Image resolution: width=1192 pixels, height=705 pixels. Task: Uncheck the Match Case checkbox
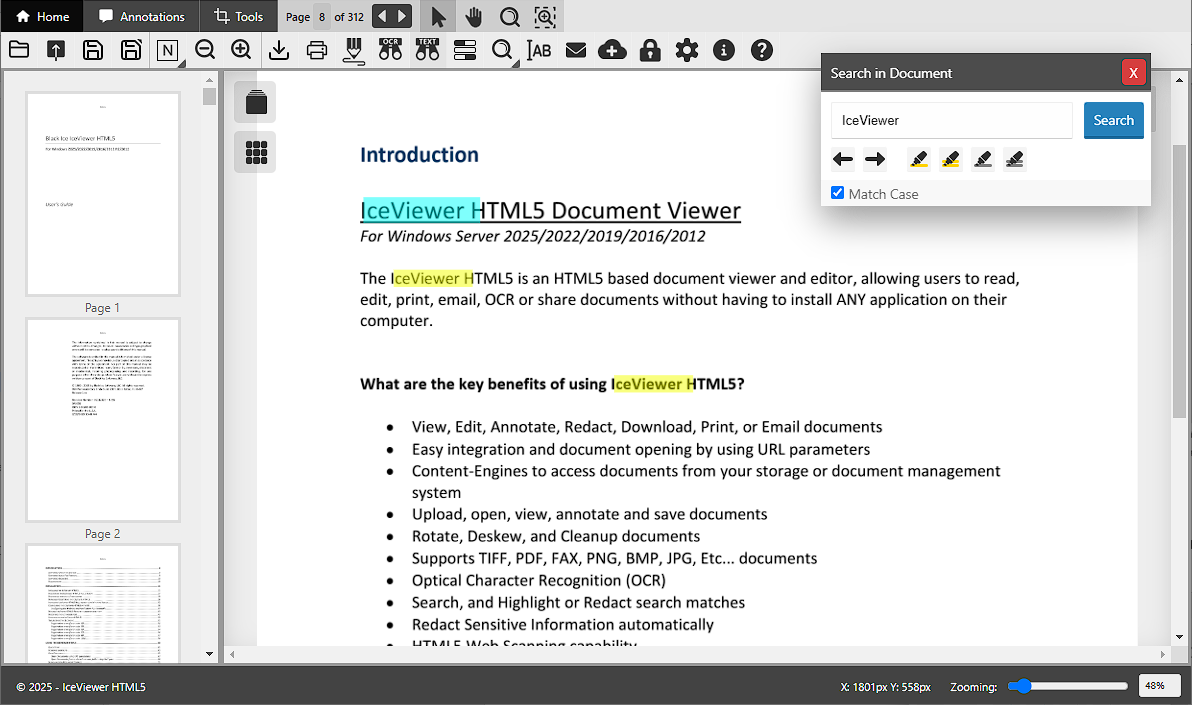[x=838, y=193]
